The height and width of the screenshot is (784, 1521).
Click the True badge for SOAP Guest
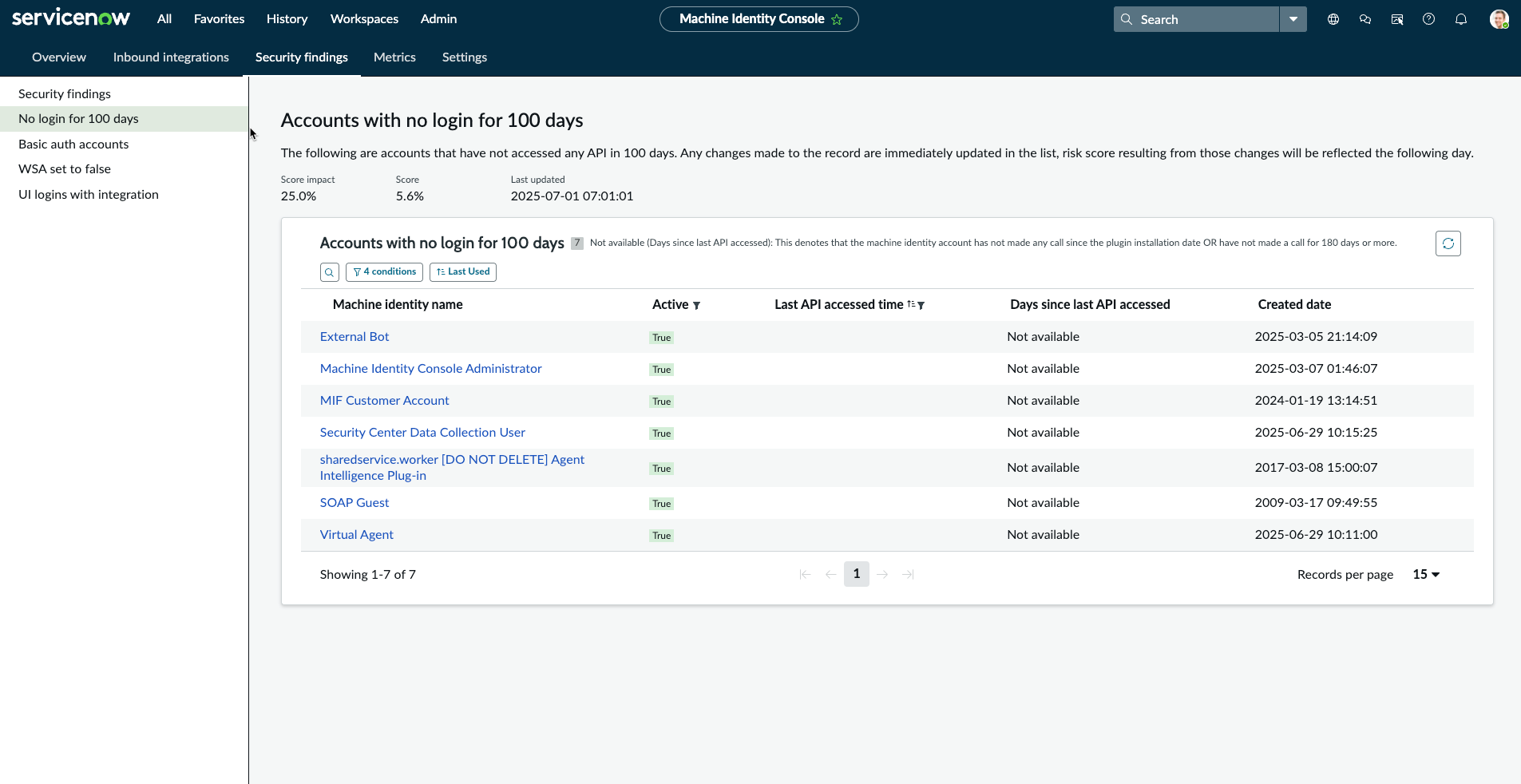coord(662,504)
